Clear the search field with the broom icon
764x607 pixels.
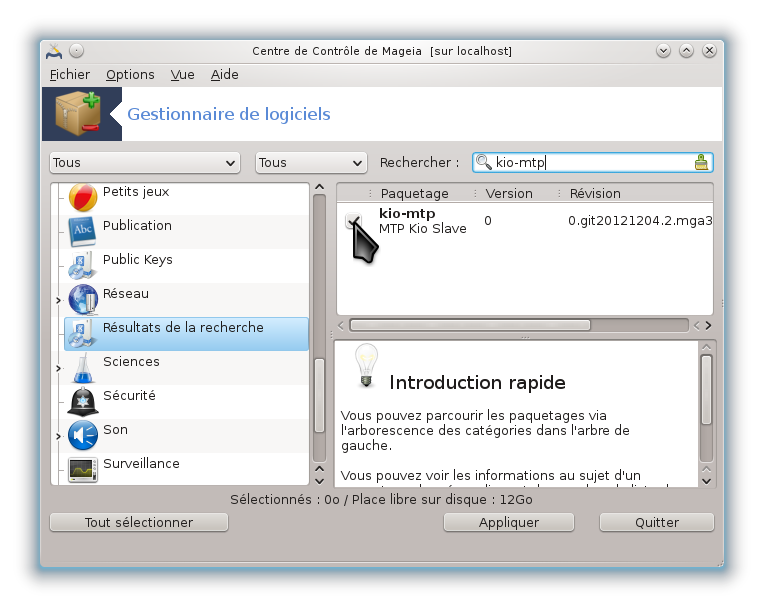(x=701, y=162)
